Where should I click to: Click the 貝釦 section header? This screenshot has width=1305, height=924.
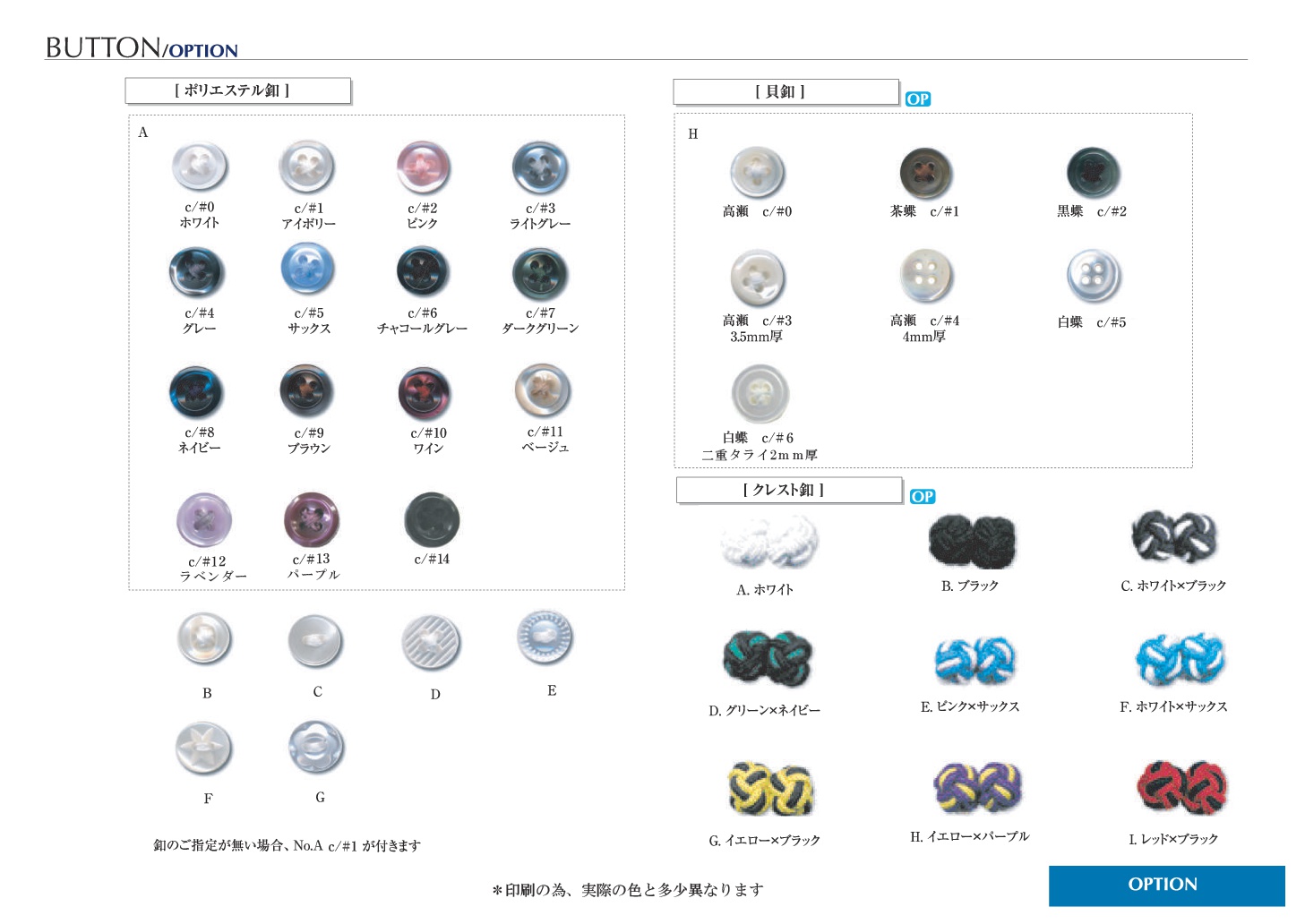[786, 92]
